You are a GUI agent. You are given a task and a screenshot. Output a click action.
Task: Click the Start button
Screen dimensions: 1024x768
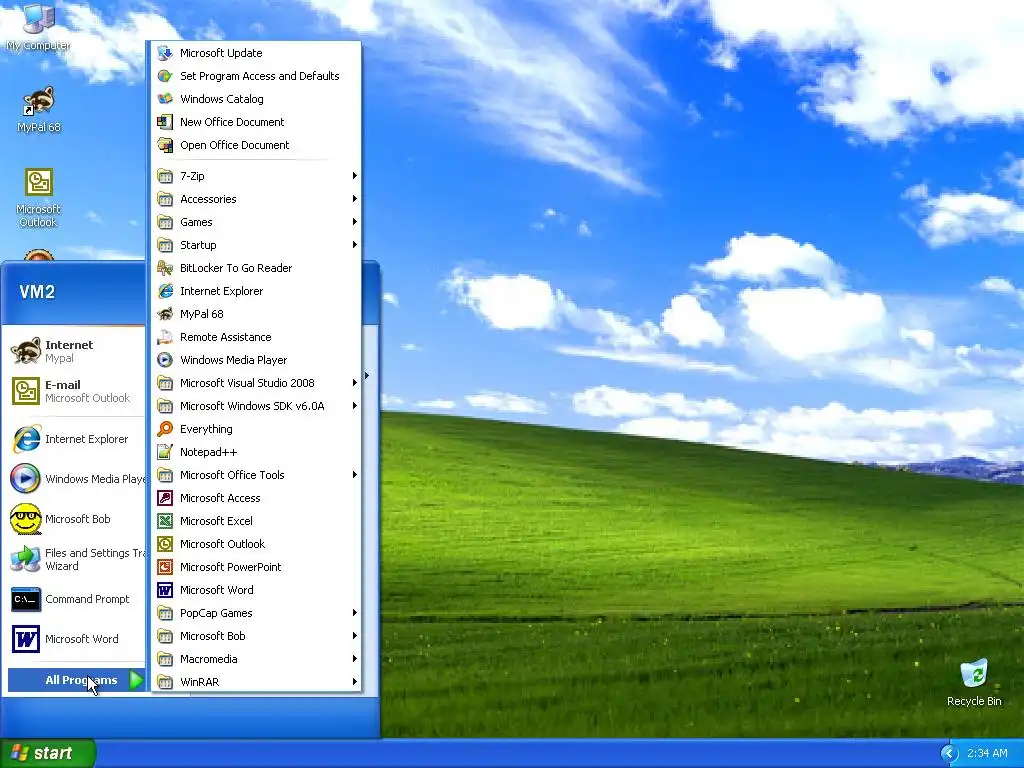tap(47, 753)
